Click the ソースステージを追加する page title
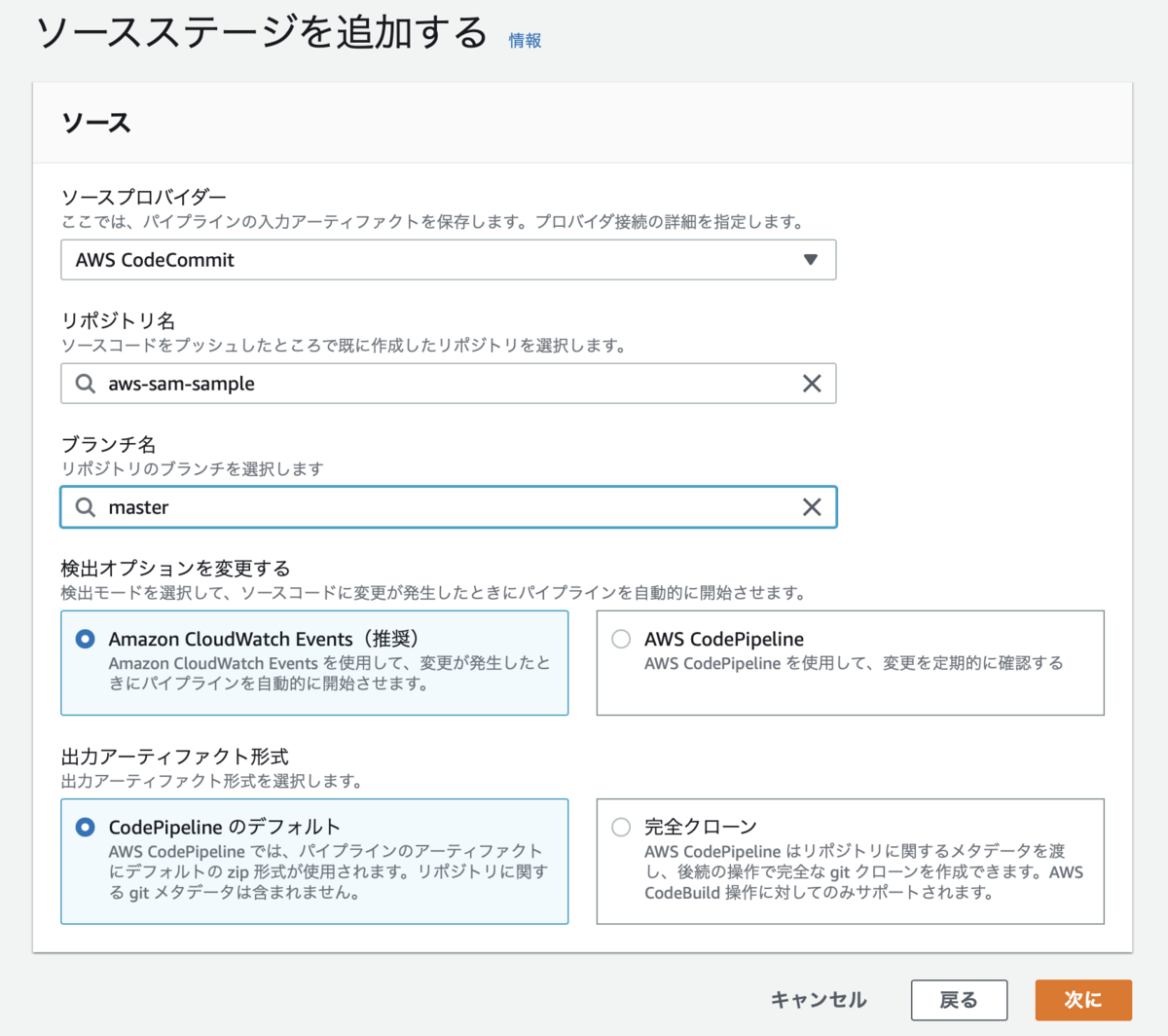The width and height of the screenshot is (1168, 1036). pos(262,32)
